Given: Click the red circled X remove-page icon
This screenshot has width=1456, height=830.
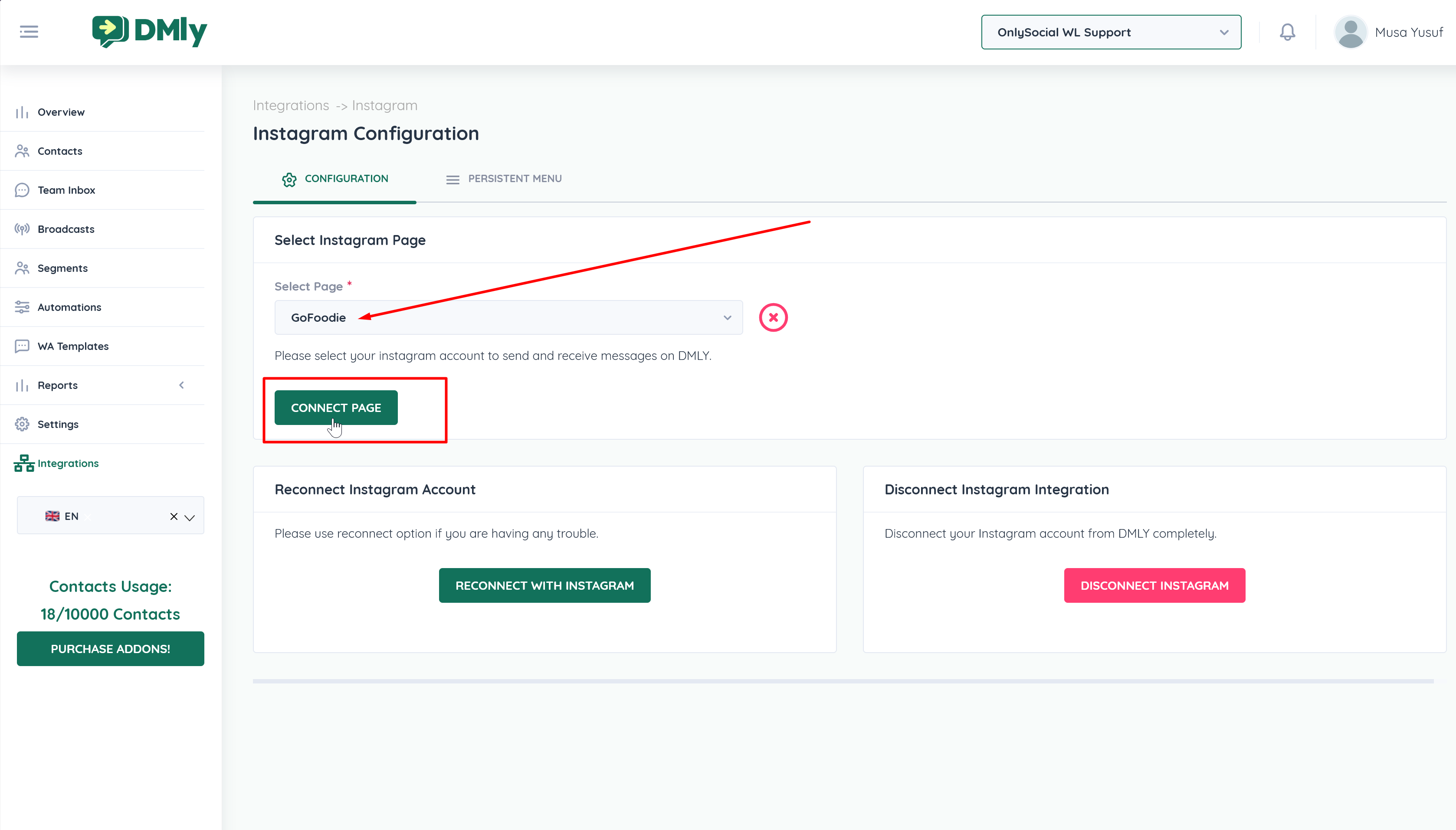Looking at the screenshot, I should (773, 317).
